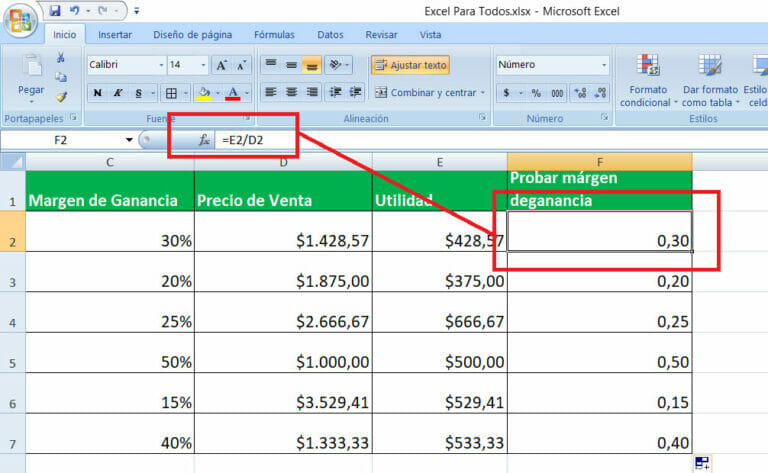This screenshot has width=768, height=473.
Task: Open the font color dropdown arrow
Action: point(247,93)
